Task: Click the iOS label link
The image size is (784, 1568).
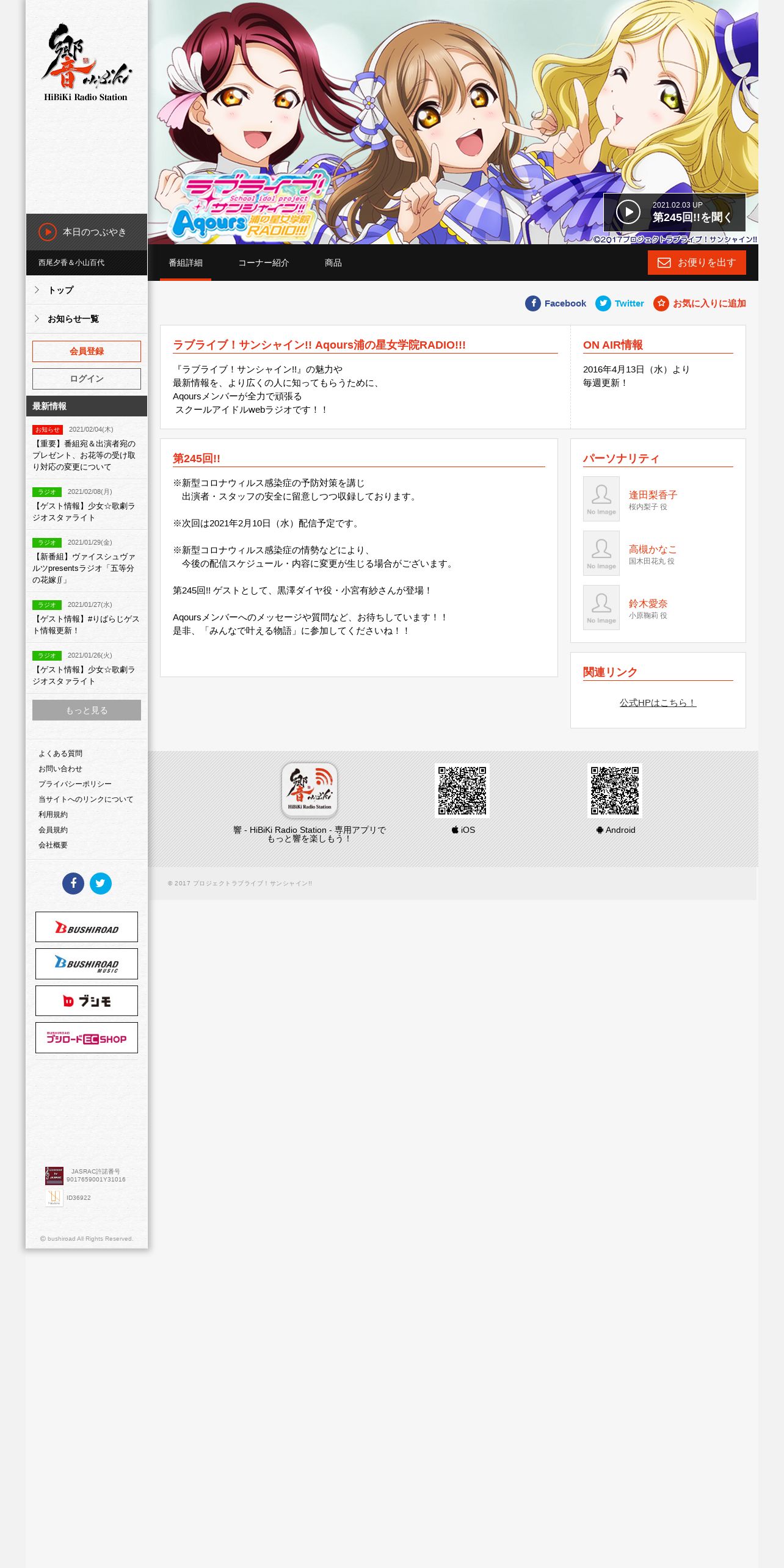Action: 463,830
